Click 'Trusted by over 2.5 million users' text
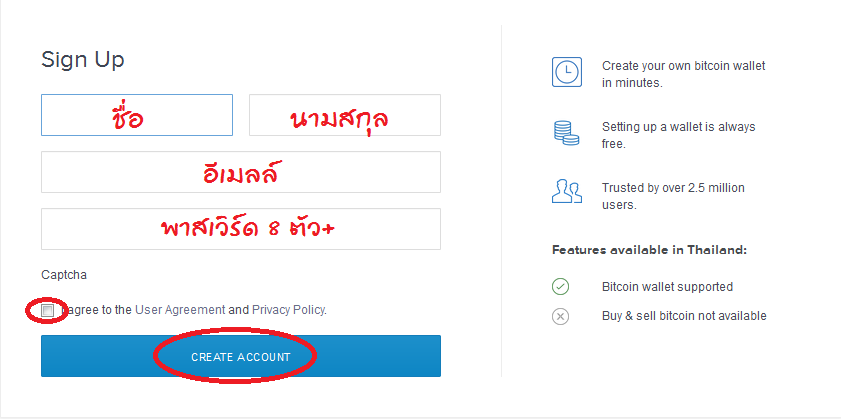The width and height of the screenshot is (841, 419). coord(673,196)
